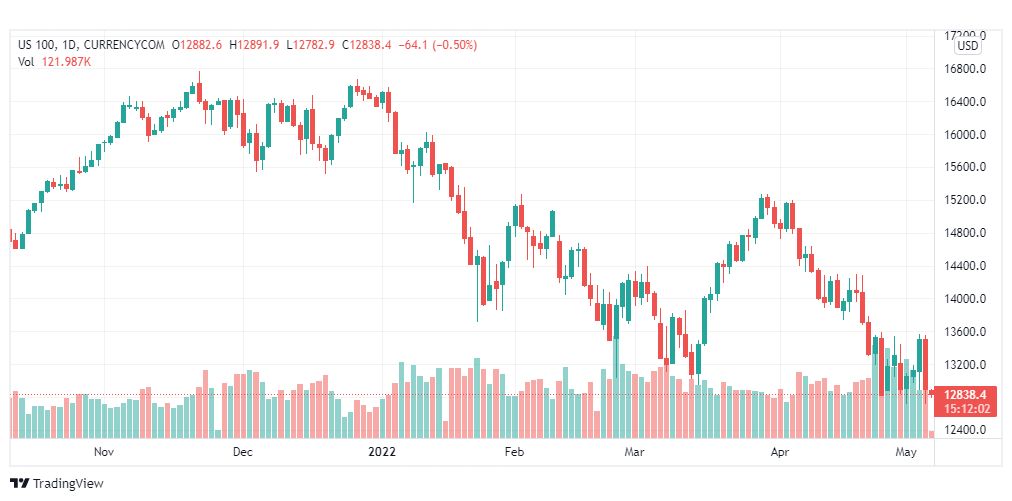The image size is (1012, 501).
Task: Select the 2022 date label on time axis
Action: pyautogui.click(x=381, y=452)
